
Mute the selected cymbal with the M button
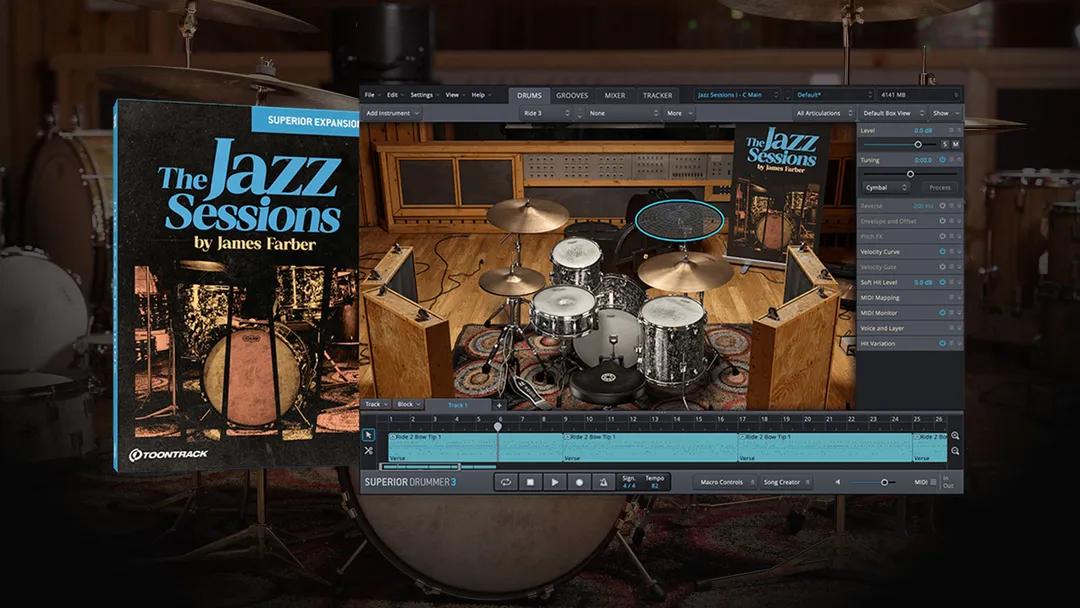(956, 144)
